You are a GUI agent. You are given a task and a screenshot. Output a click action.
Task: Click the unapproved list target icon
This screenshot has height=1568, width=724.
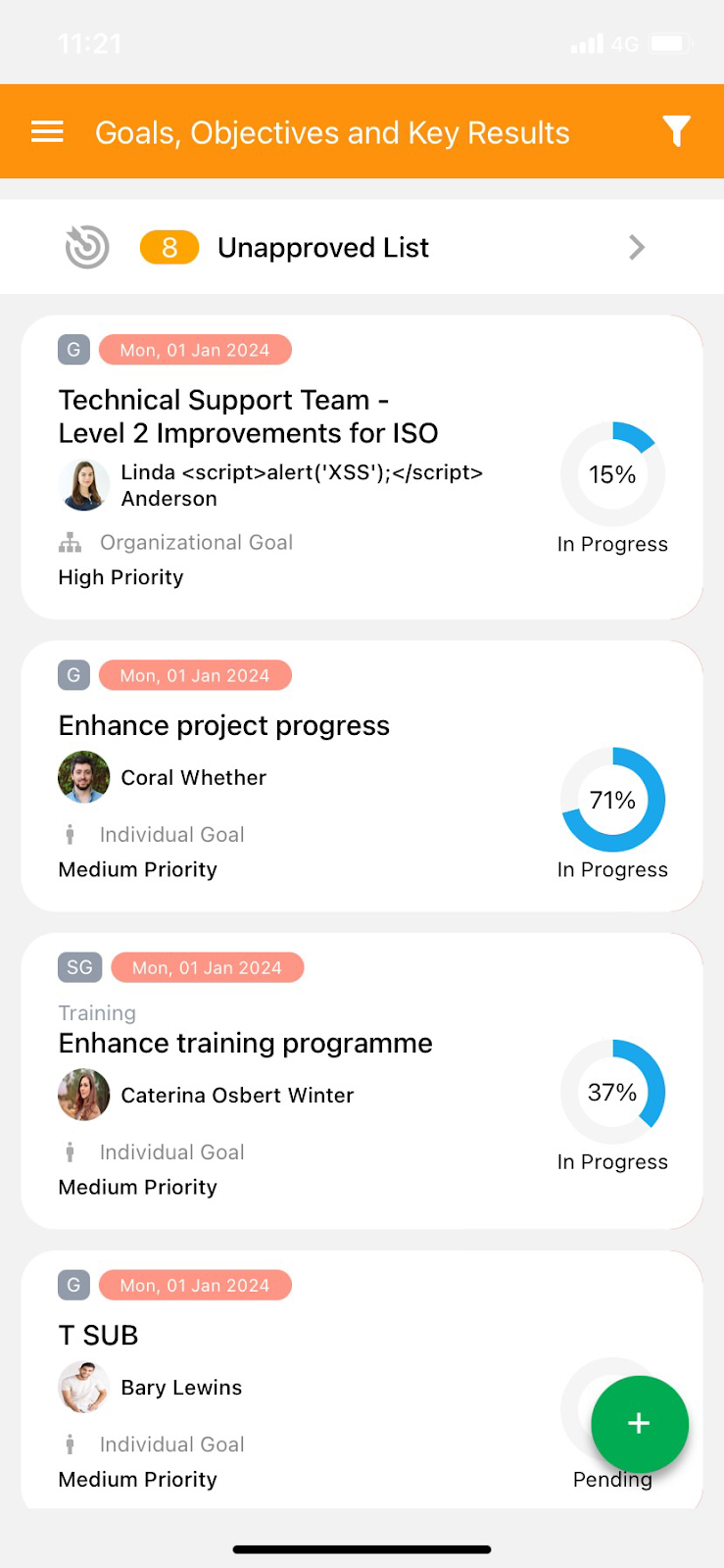87,247
